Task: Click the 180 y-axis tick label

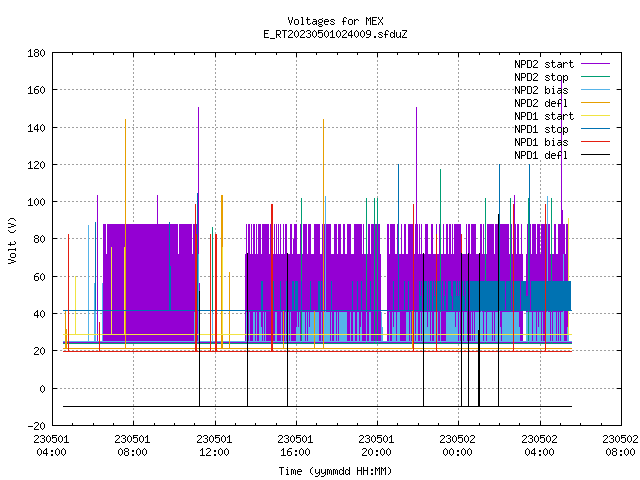Action: (36, 53)
